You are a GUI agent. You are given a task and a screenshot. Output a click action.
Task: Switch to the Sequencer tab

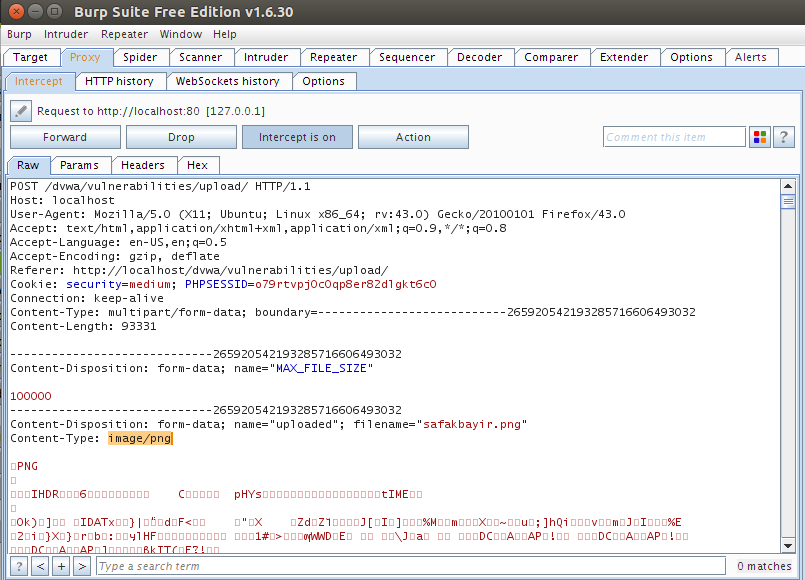click(407, 57)
